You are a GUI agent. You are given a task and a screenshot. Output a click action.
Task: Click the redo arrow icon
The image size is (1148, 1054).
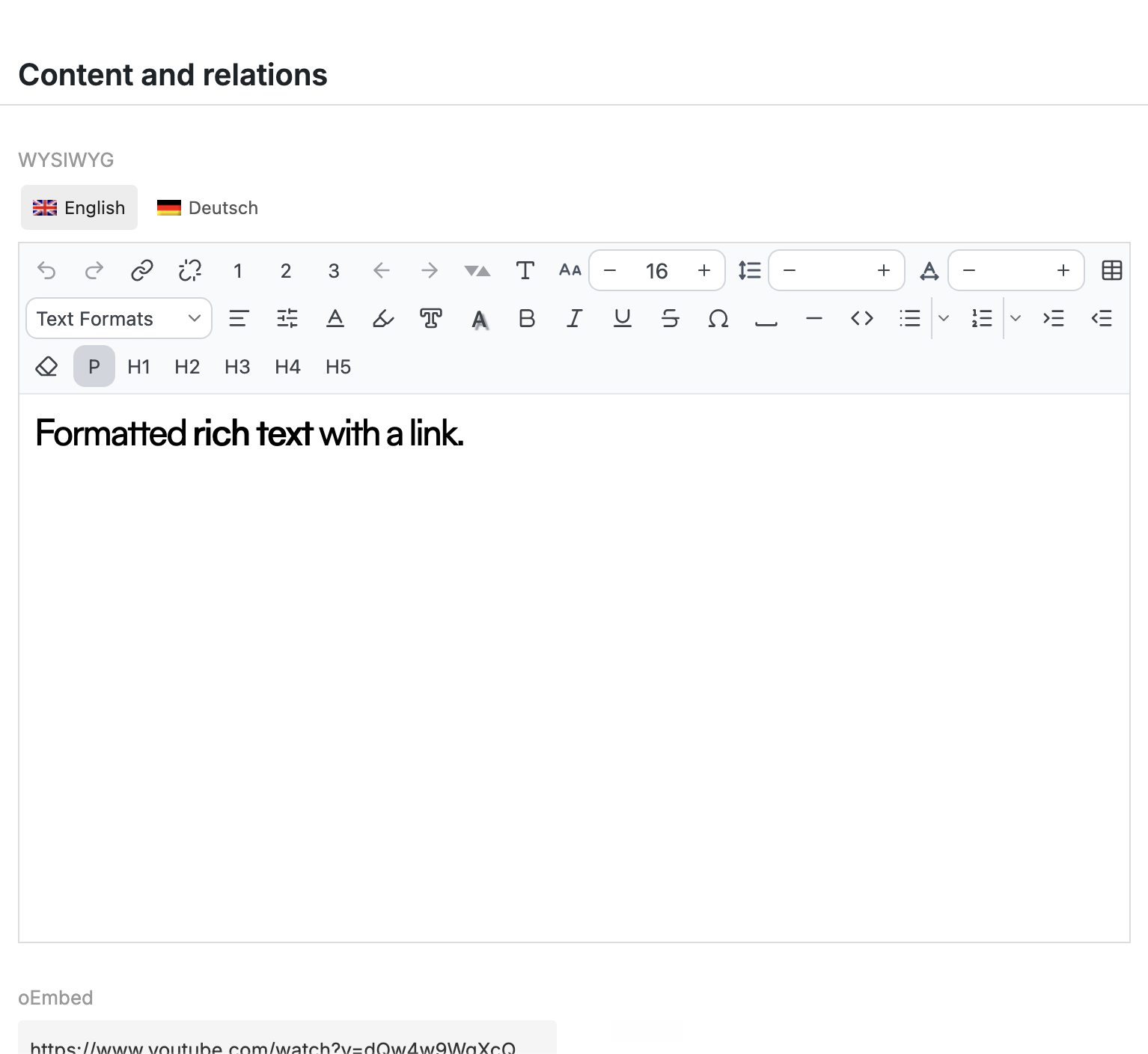tap(94, 270)
